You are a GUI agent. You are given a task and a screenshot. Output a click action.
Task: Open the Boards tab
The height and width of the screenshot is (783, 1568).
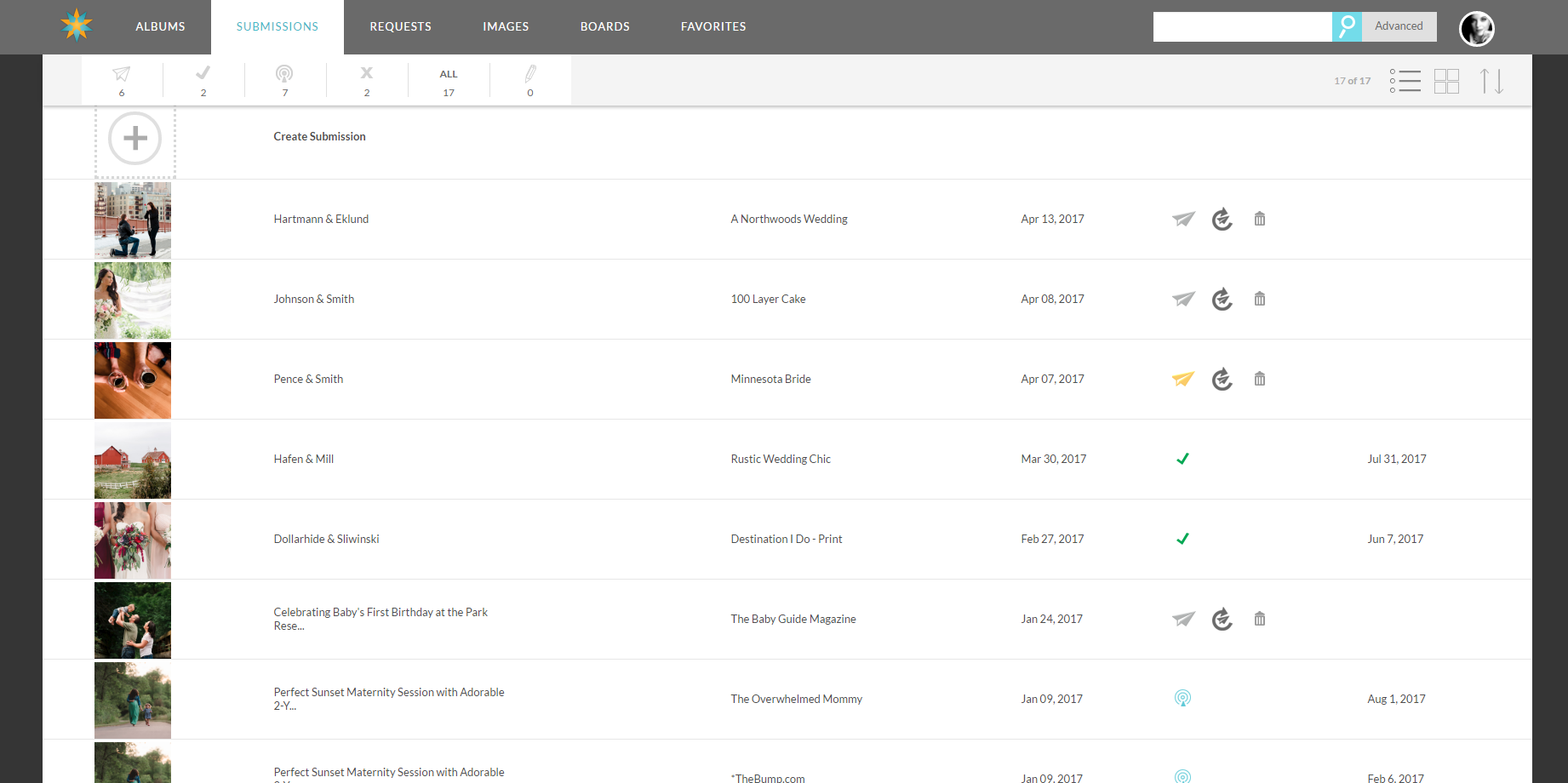[x=605, y=26]
